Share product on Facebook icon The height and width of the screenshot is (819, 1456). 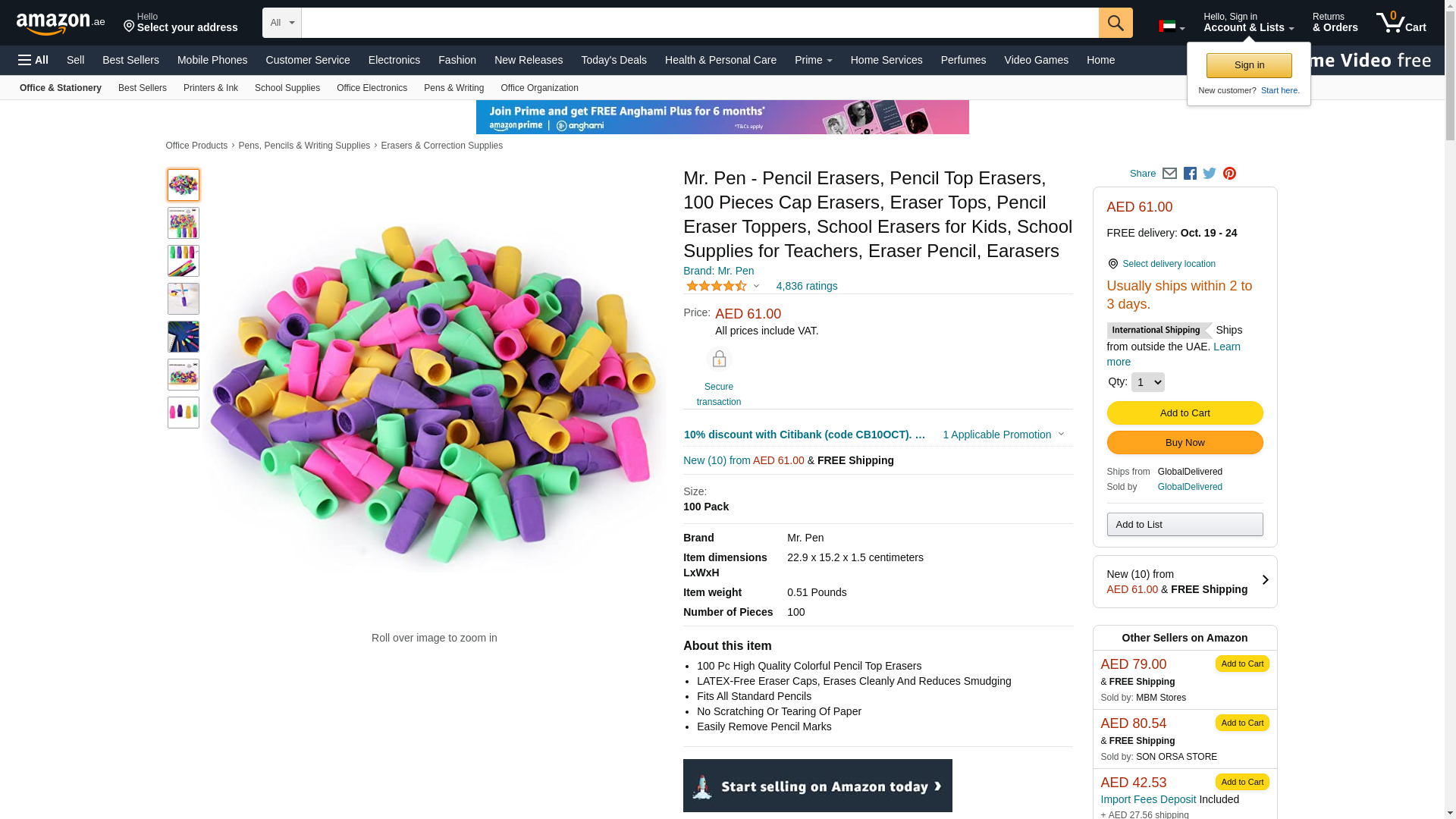click(1190, 174)
